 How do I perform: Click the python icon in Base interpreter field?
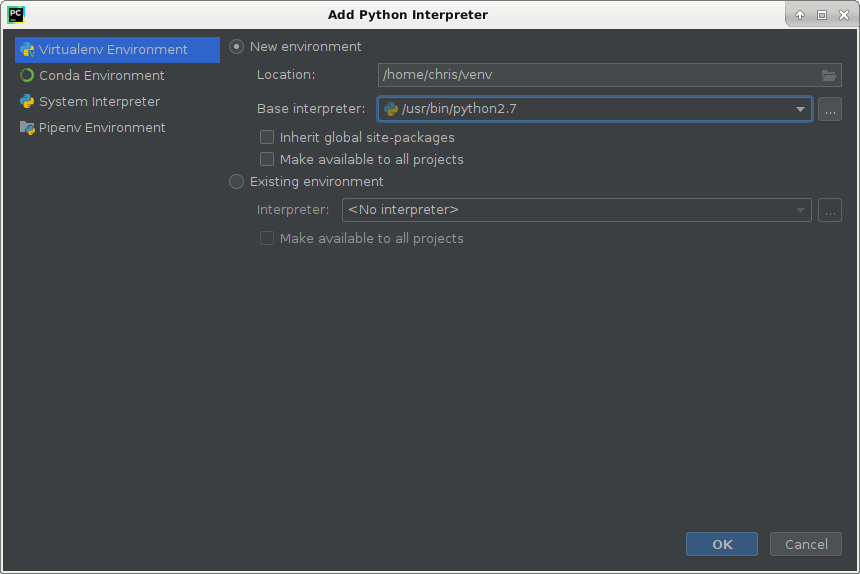pyautogui.click(x=391, y=109)
